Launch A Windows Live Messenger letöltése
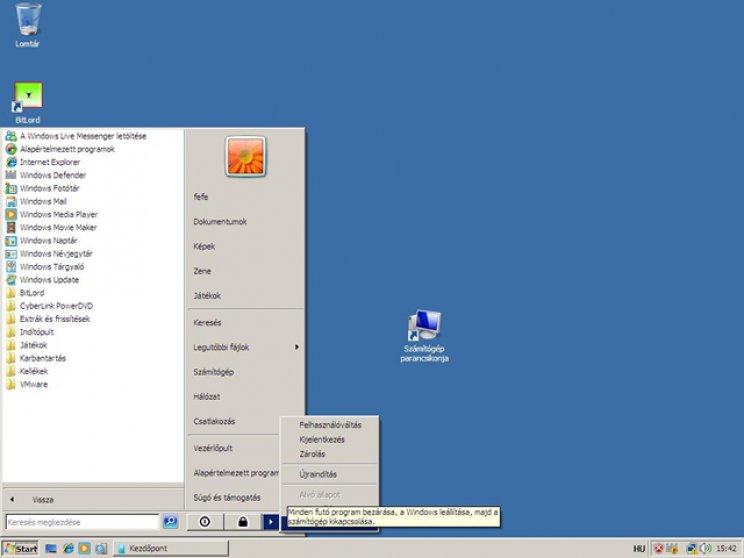The image size is (744, 558). tap(83, 136)
